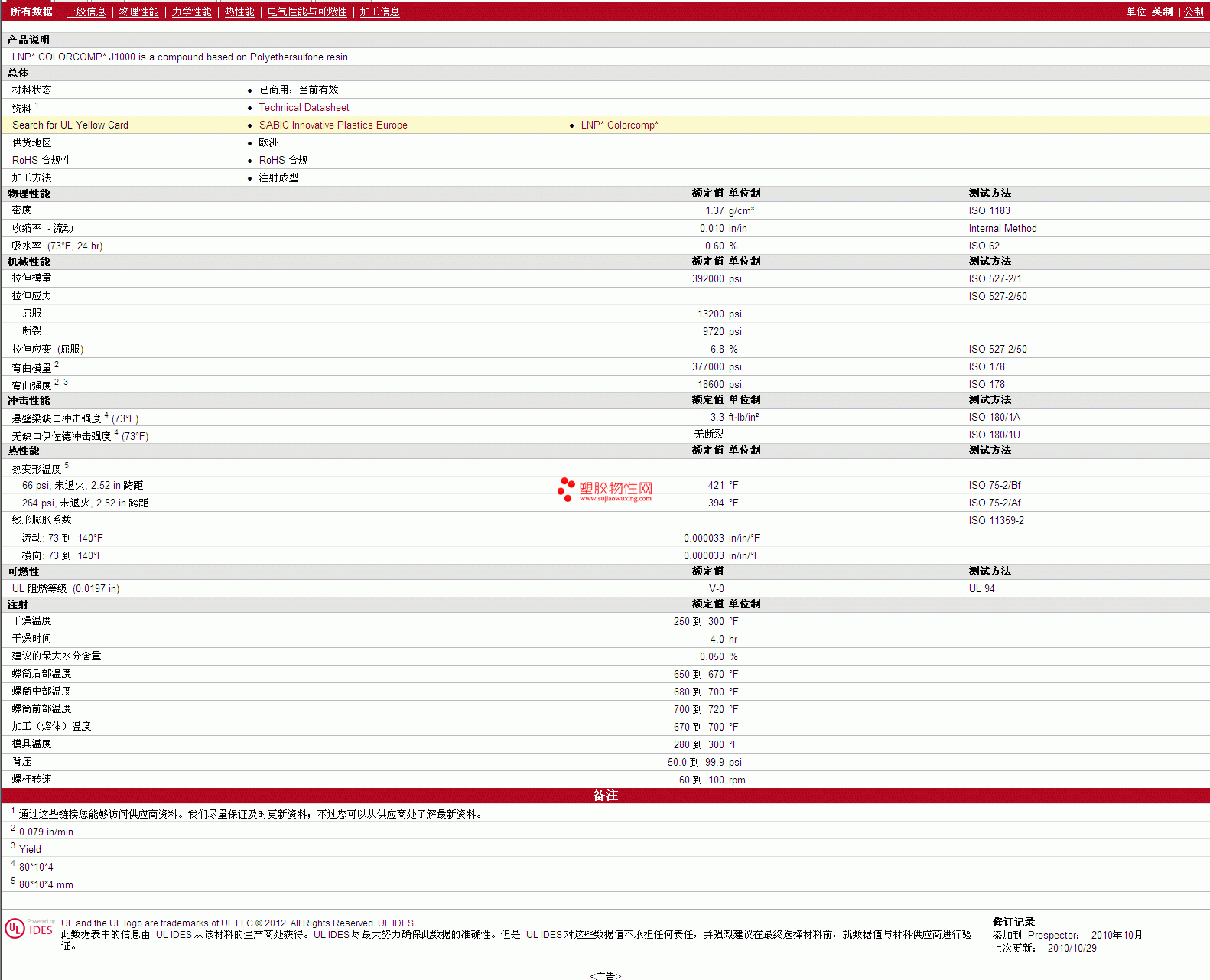Go to the 物理性能 tab
Viewport: 1210px width, 980px height.
click(x=139, y=11)
